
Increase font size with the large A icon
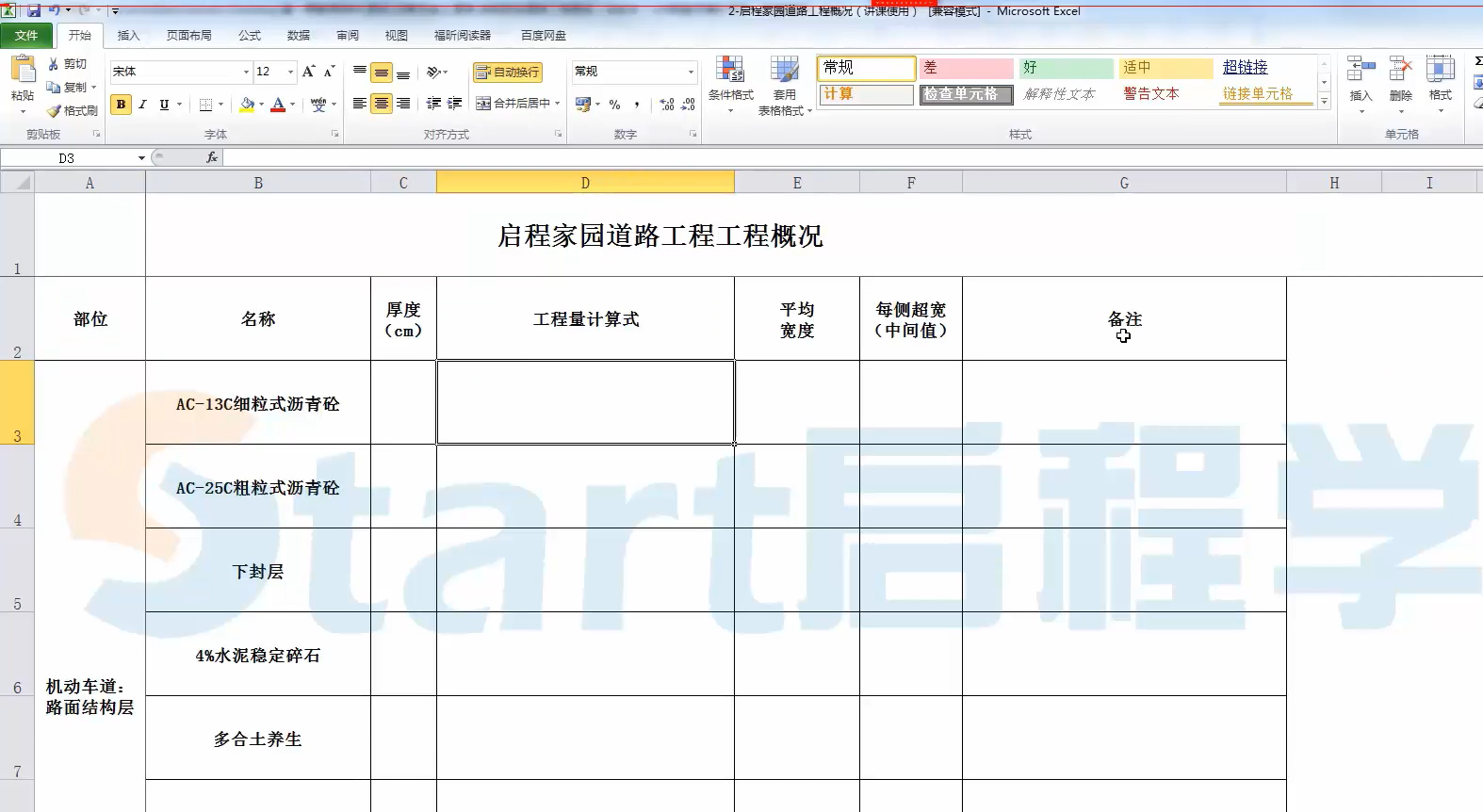[308, 72]
